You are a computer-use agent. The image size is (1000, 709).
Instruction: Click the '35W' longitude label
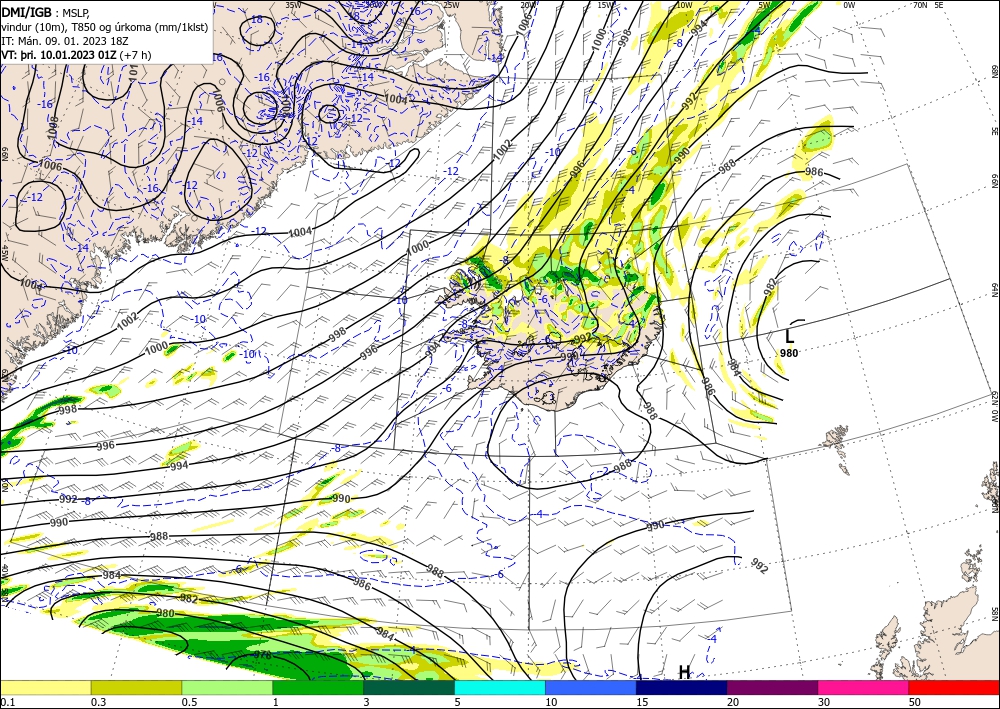tap(293, 5)
